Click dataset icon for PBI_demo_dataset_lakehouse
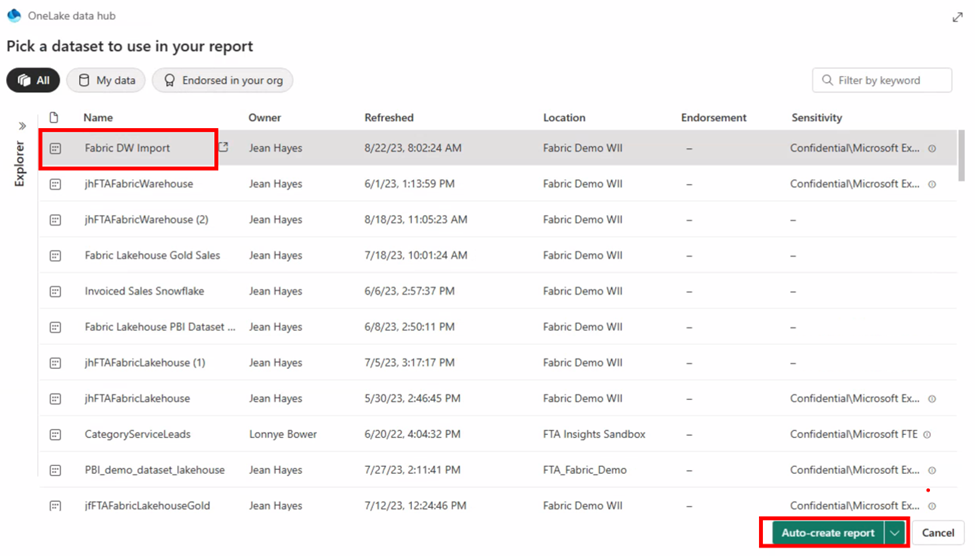 point(55,470)
